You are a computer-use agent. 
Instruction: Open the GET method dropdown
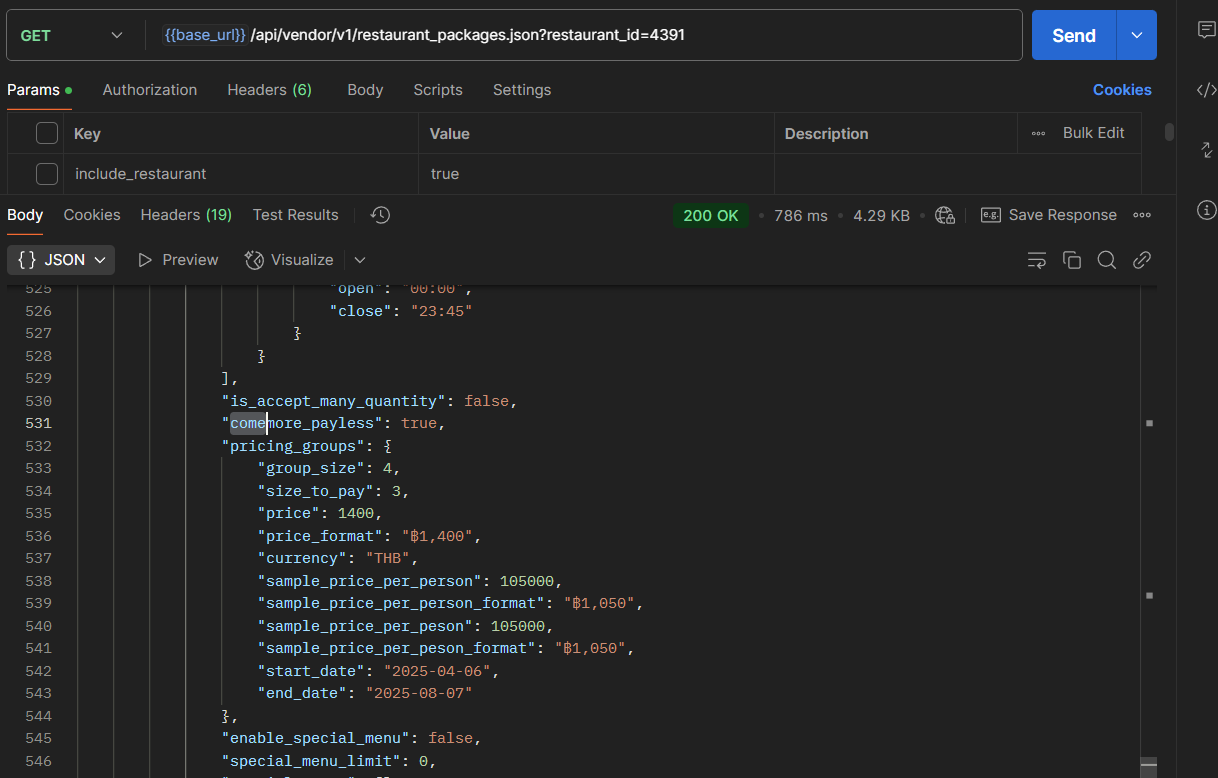72,35
